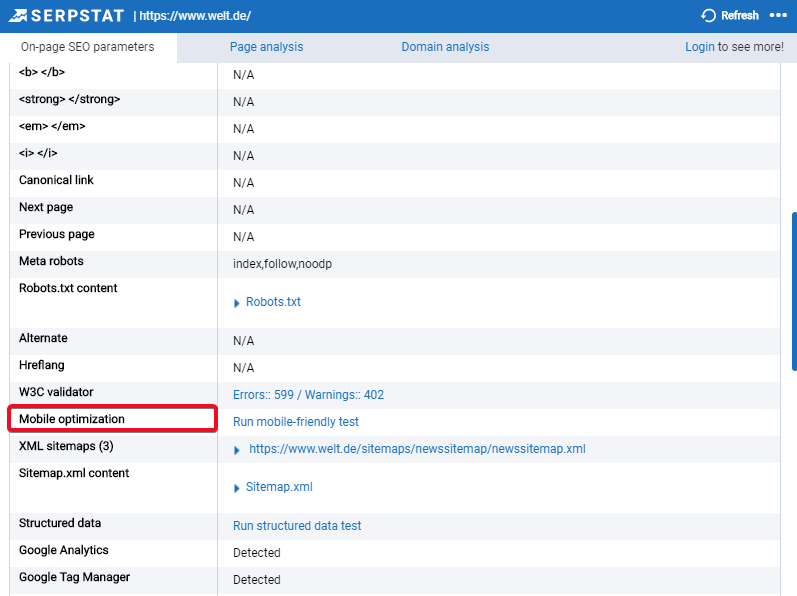Image resolution: width=797 pixels, height=596 pixels.
Task: Select the Previous page label
Action: (x=56, y=234)
